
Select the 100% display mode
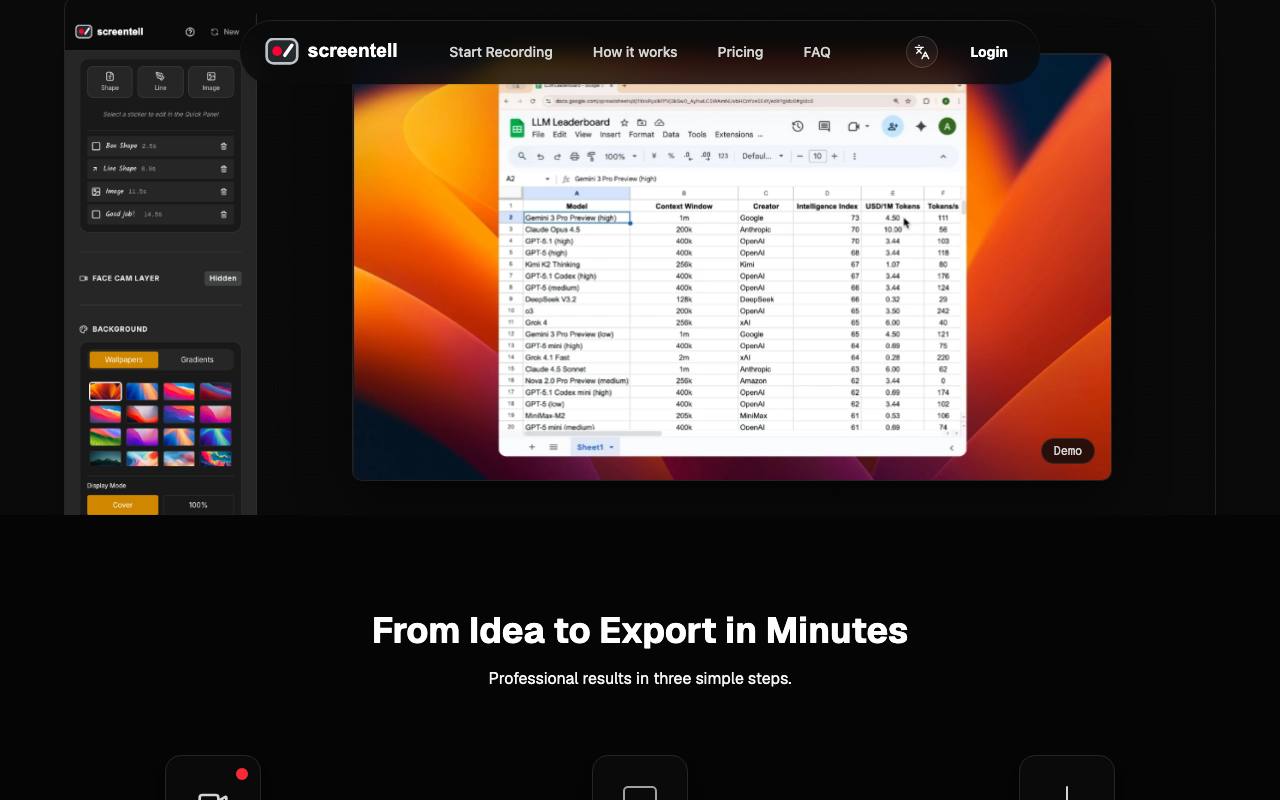point(198,505)
